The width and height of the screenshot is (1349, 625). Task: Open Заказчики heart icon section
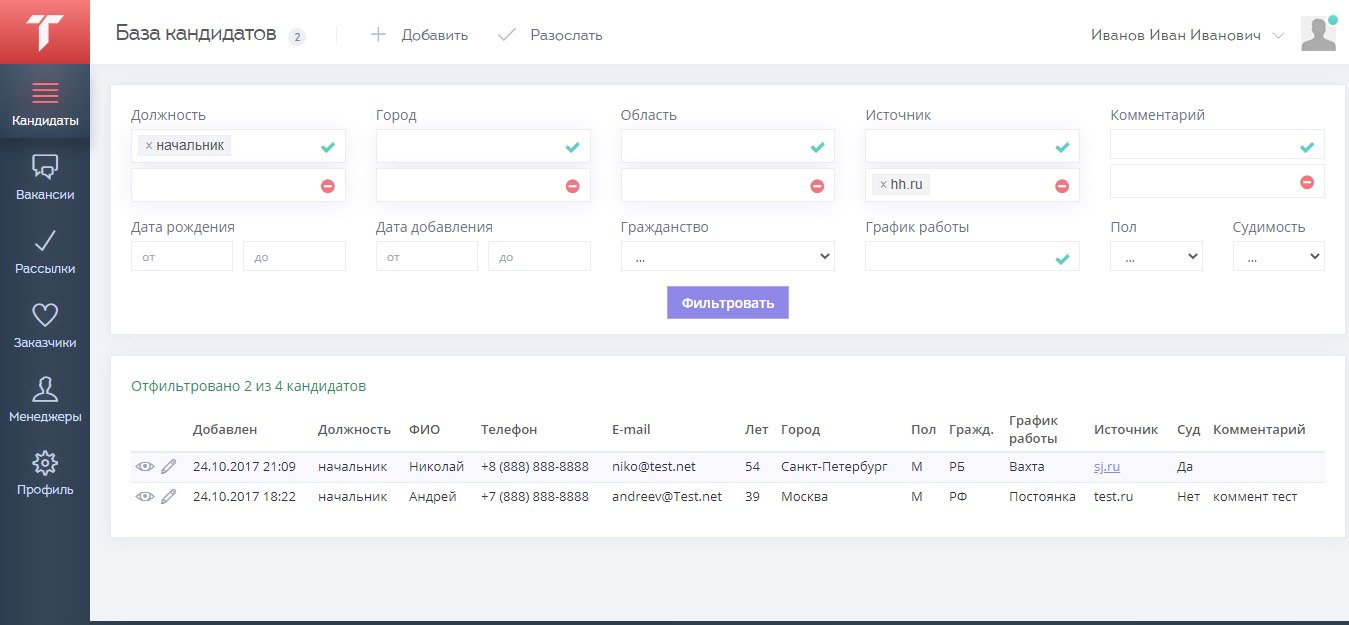click(x=45, y=326)
